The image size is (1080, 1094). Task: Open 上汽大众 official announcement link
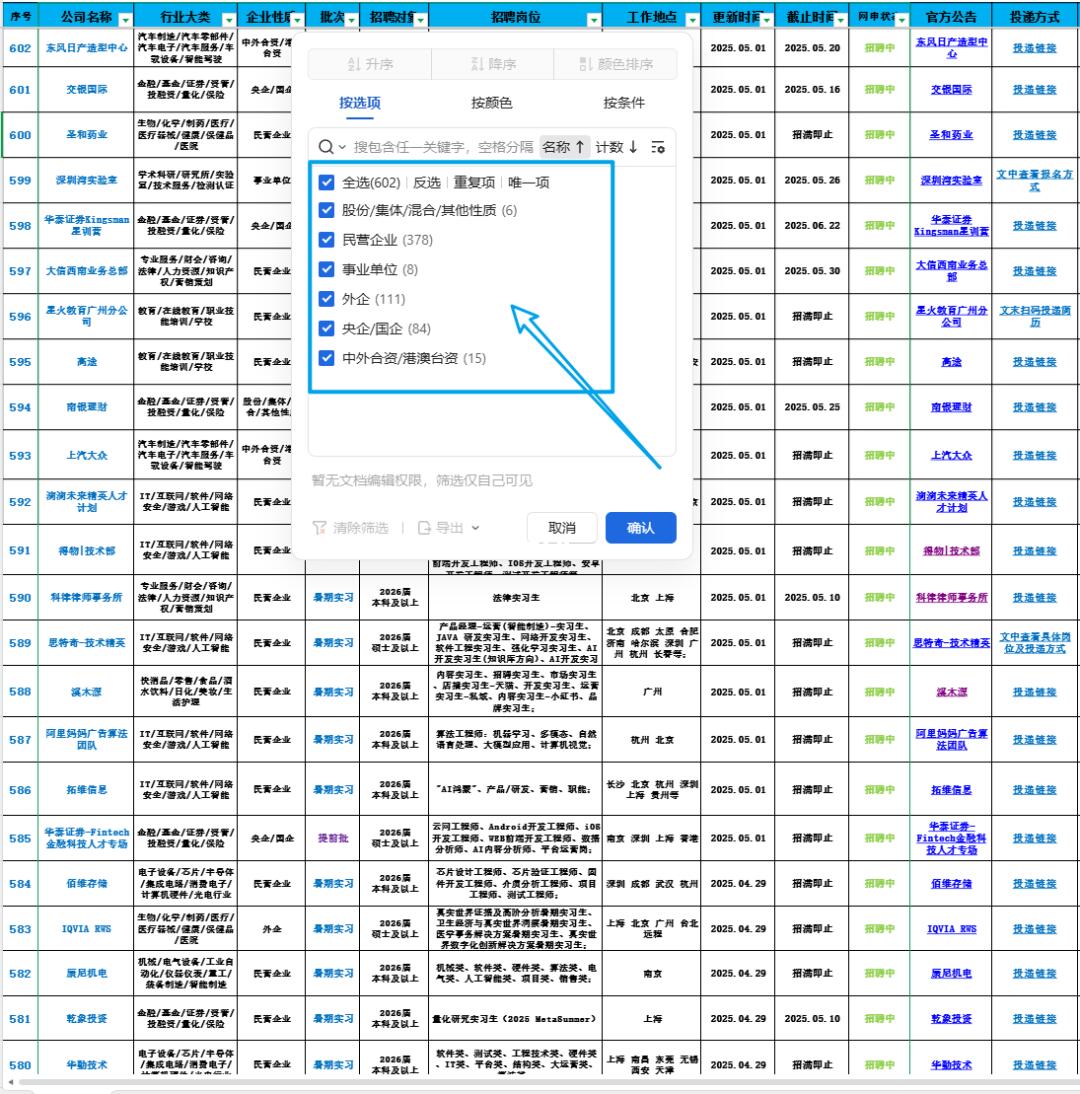(x=951, y=456)
